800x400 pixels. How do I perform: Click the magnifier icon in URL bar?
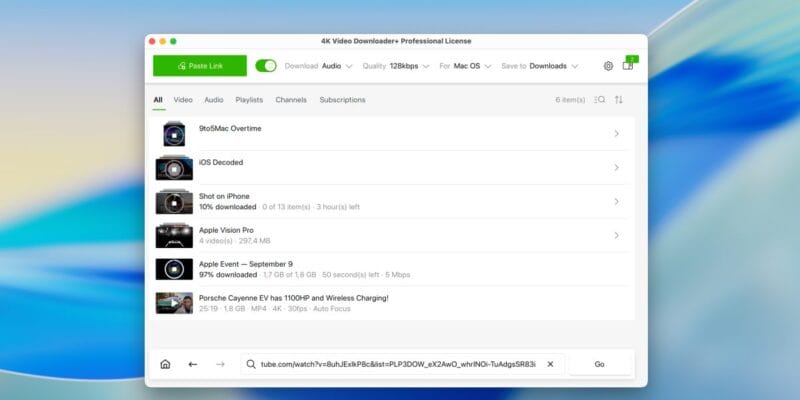(x=251, y=364)
